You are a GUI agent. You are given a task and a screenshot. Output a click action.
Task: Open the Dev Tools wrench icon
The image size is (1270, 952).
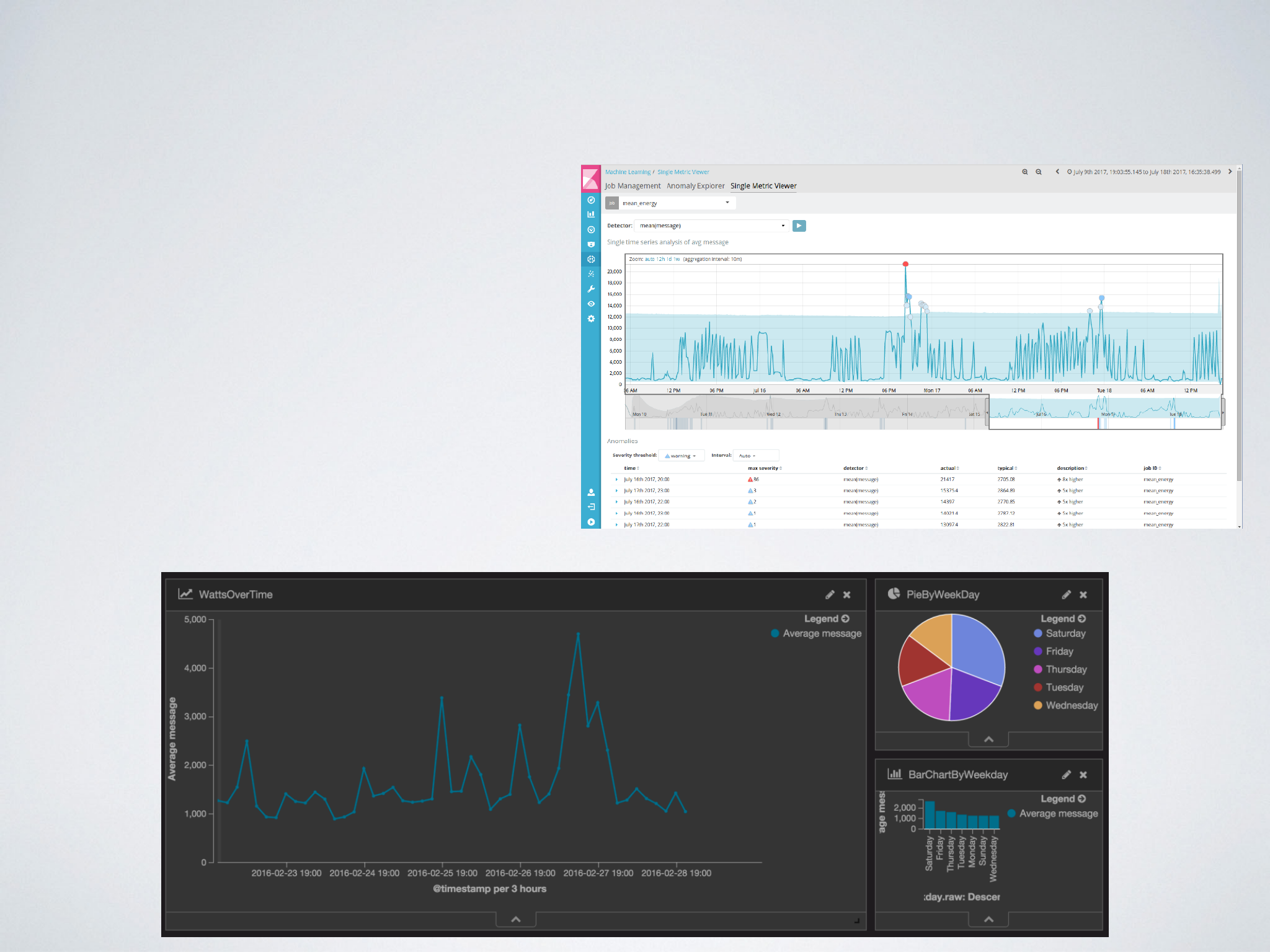591,289
